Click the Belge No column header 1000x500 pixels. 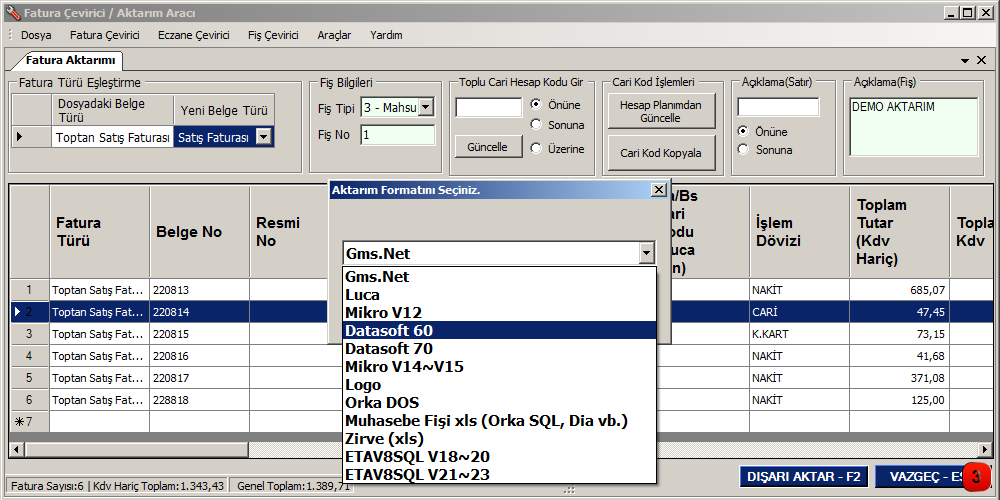pyautogui.click(x=200, y=232)
